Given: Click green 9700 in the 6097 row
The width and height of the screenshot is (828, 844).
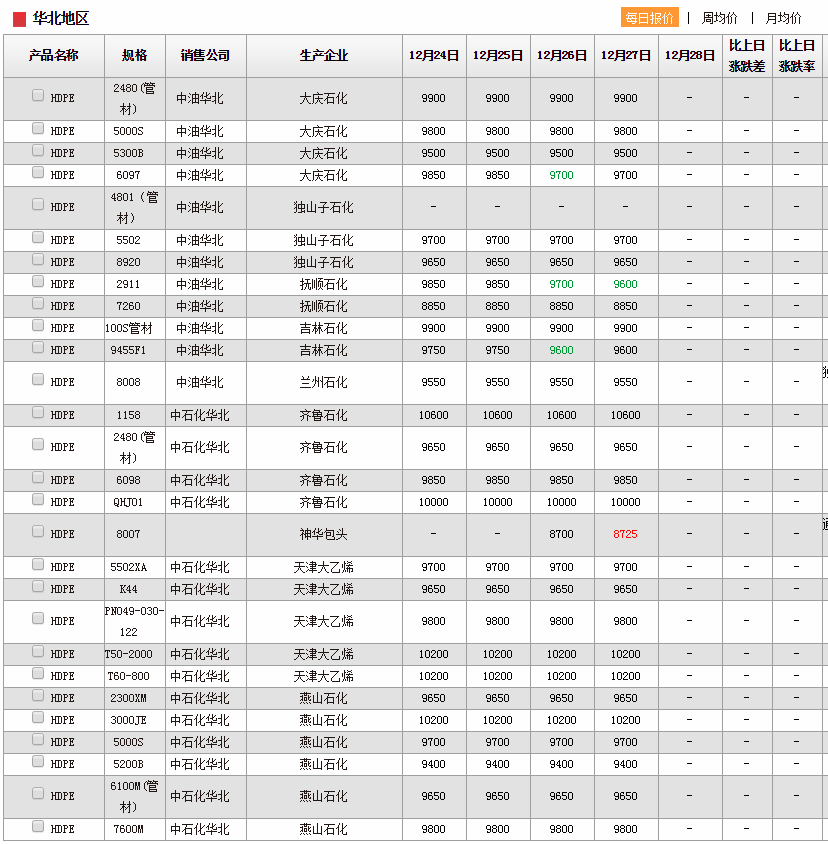Looking at the screenshot, I should click(x=562, y=175).
